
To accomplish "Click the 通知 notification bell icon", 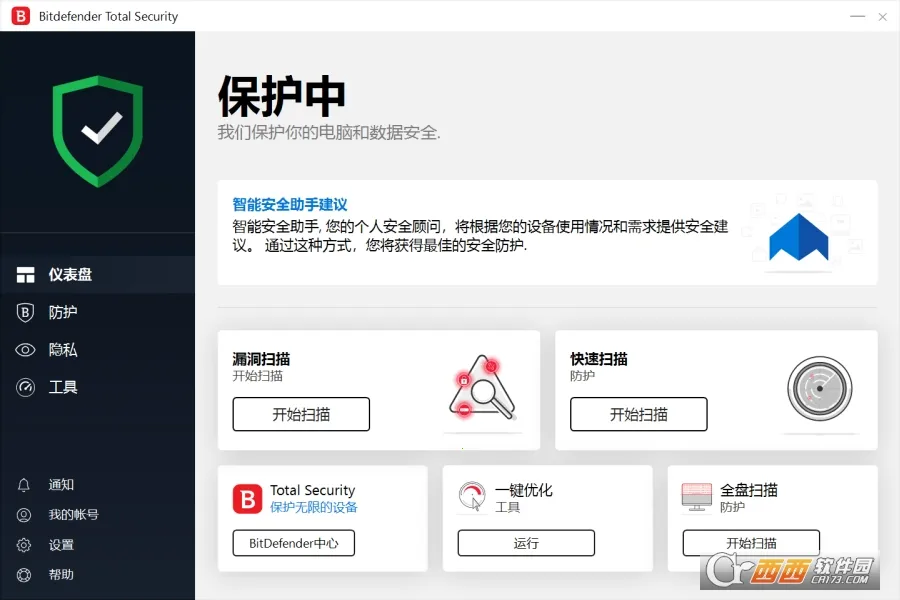I will point(24,484).
